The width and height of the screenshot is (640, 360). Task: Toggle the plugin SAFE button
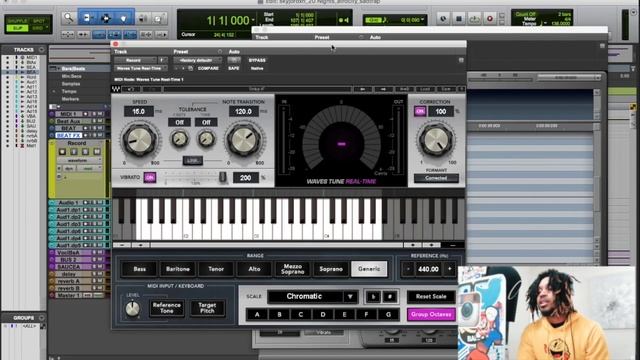tap(234, 68)
